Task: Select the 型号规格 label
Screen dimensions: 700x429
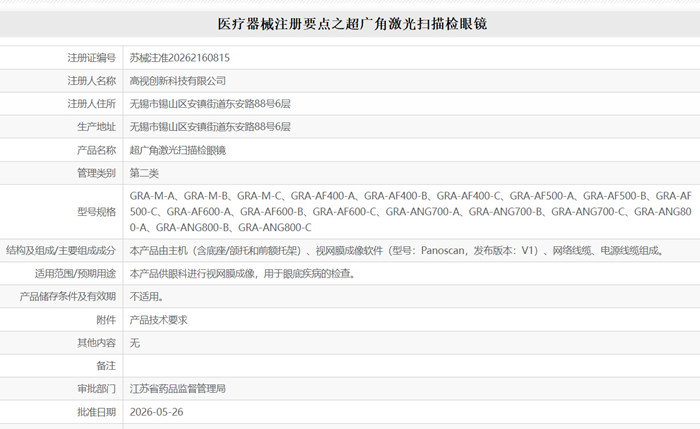Action: [x=96, y=212]
